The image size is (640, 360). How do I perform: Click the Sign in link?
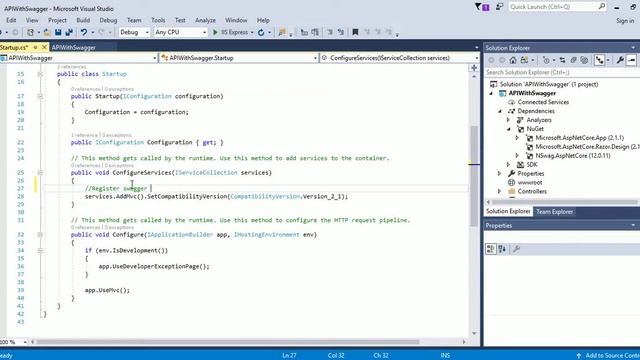point(625,20)
